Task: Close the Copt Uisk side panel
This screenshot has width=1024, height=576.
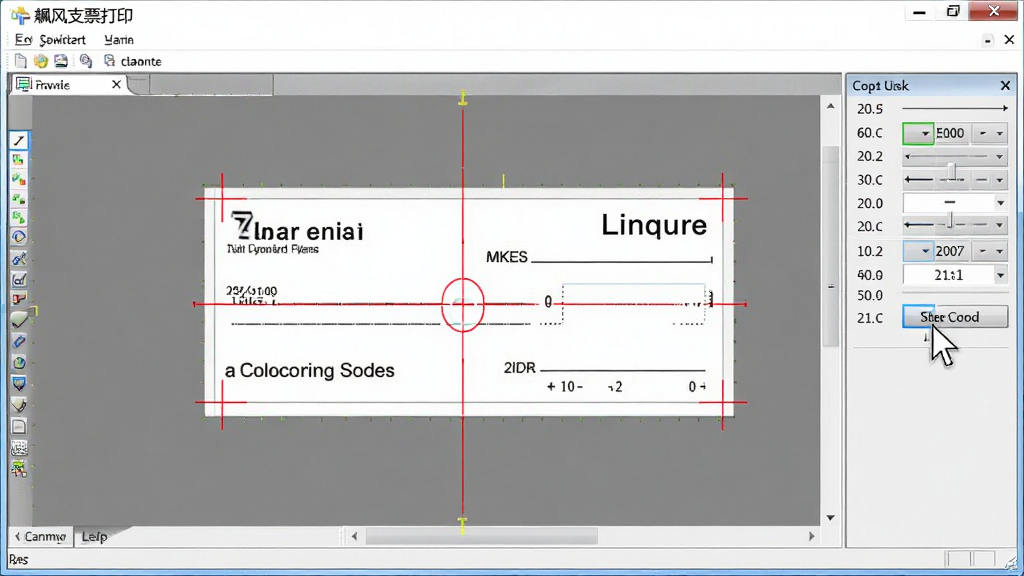Action: 1005,86
